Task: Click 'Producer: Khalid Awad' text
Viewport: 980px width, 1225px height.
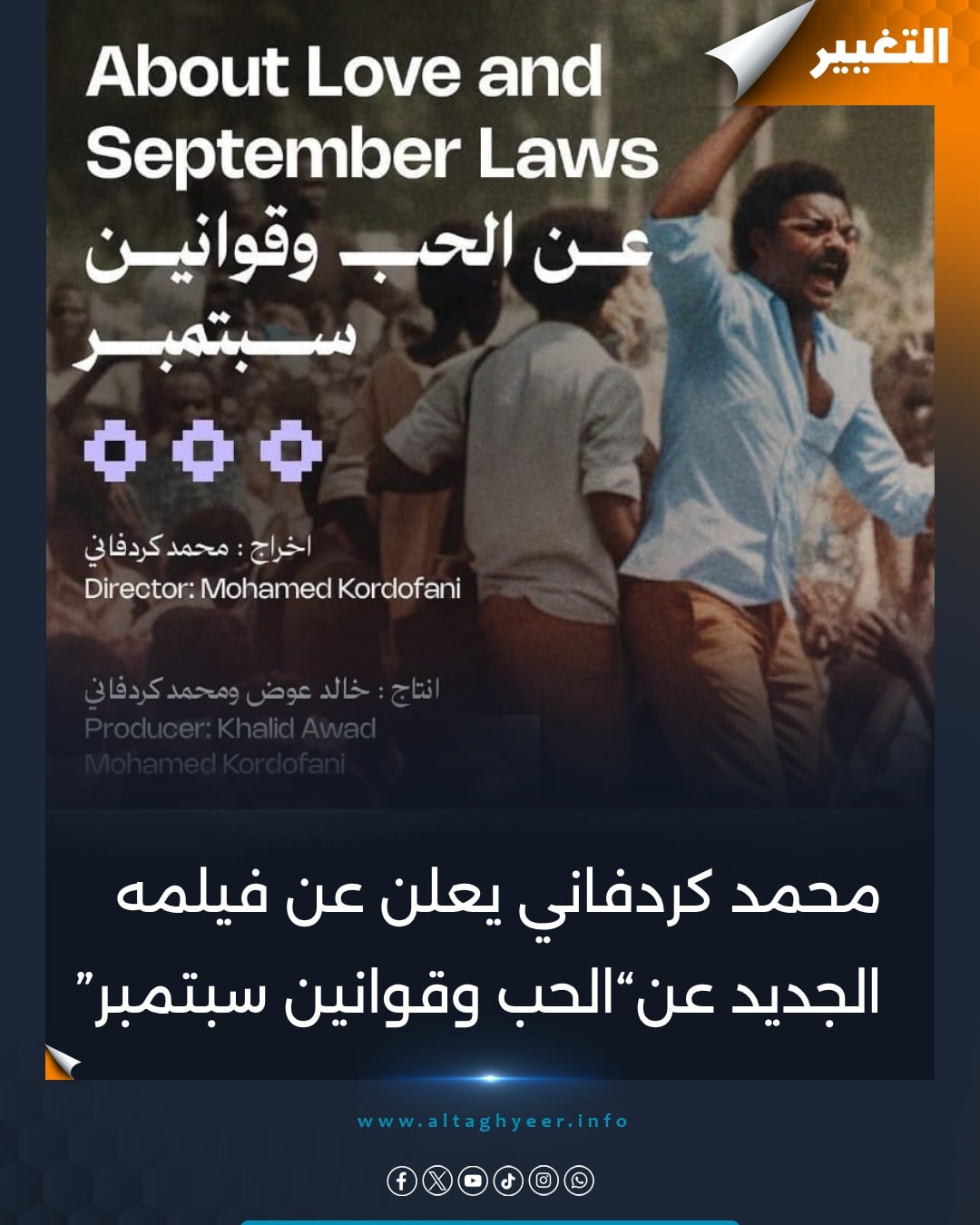Action: pos(230,729)
